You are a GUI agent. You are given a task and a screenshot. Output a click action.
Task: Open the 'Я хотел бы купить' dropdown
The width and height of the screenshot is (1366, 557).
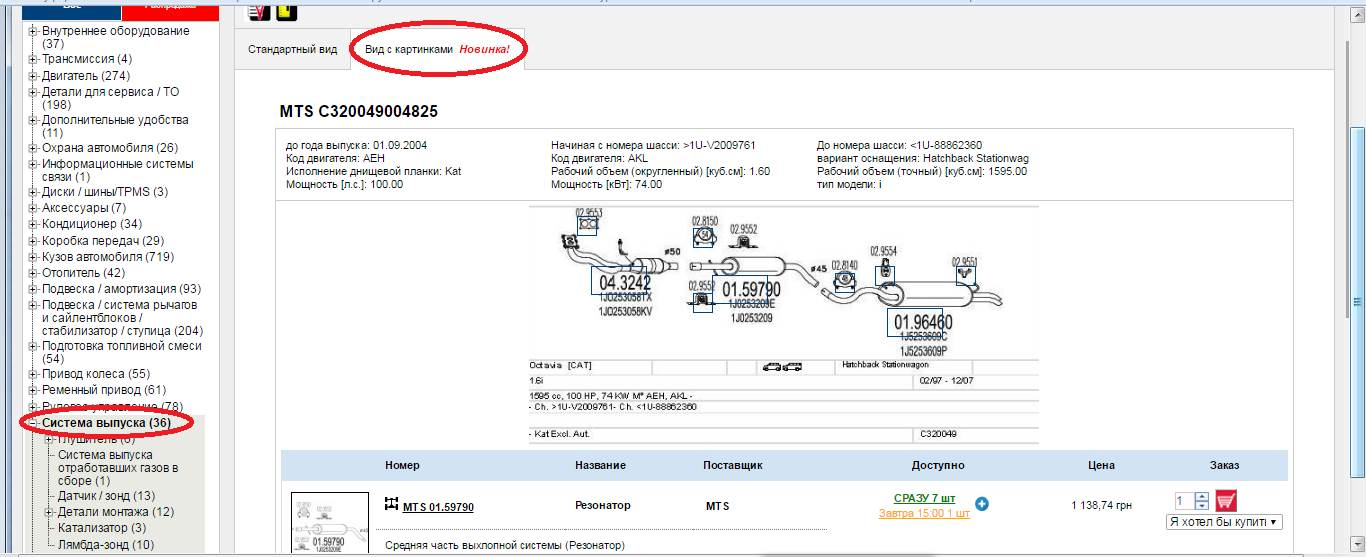1224,522
